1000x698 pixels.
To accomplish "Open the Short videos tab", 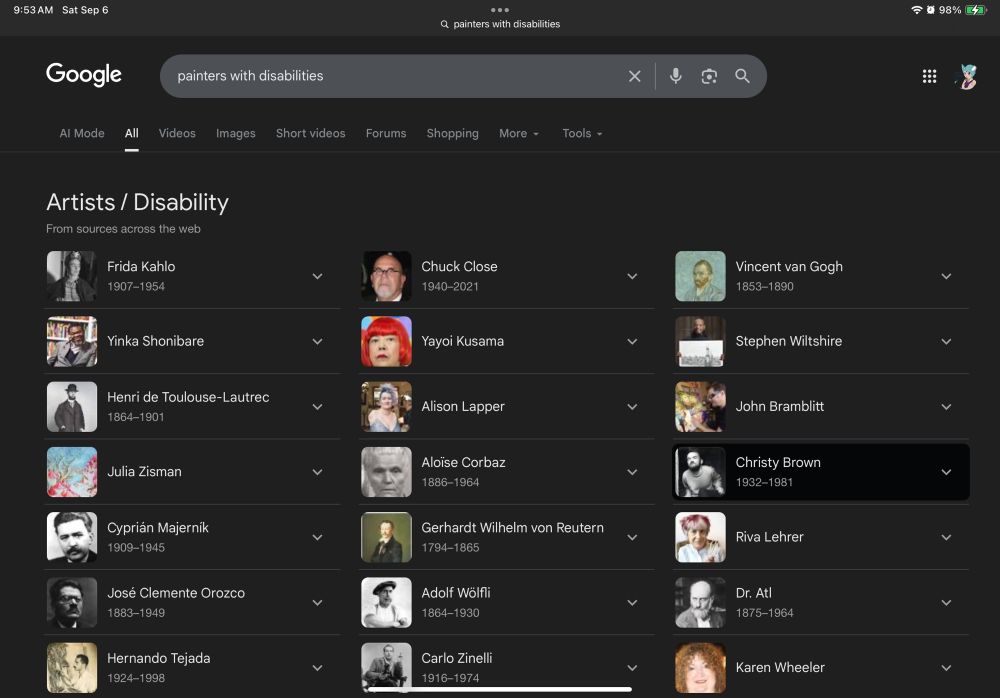I will coord(311,133).
